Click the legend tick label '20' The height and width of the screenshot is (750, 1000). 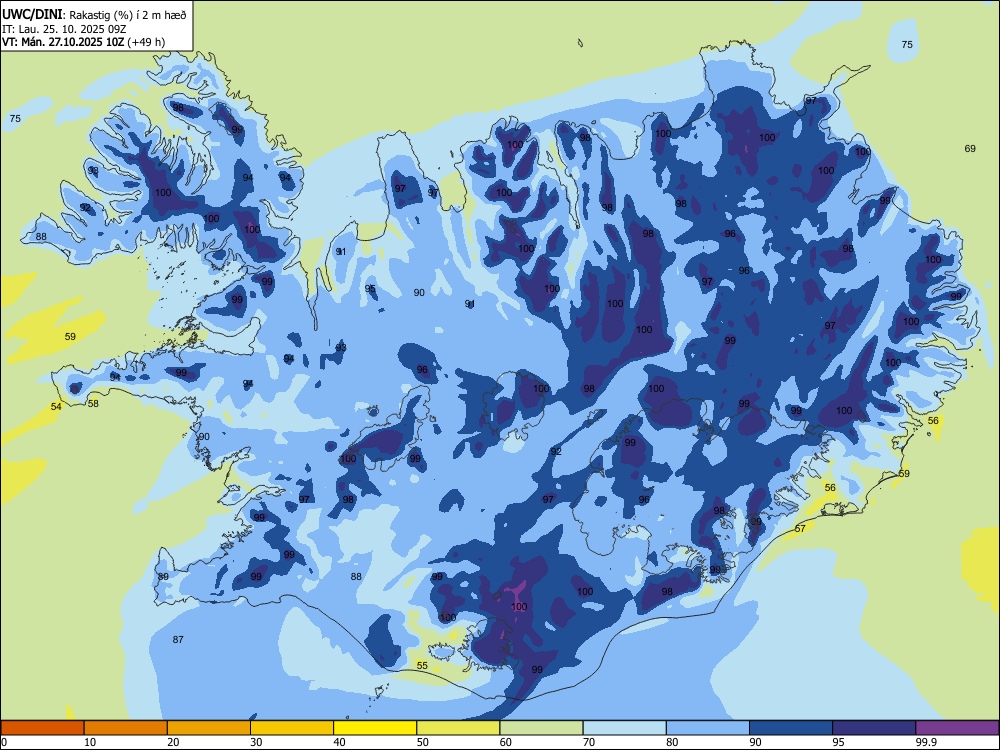click(x=173, y=742)
